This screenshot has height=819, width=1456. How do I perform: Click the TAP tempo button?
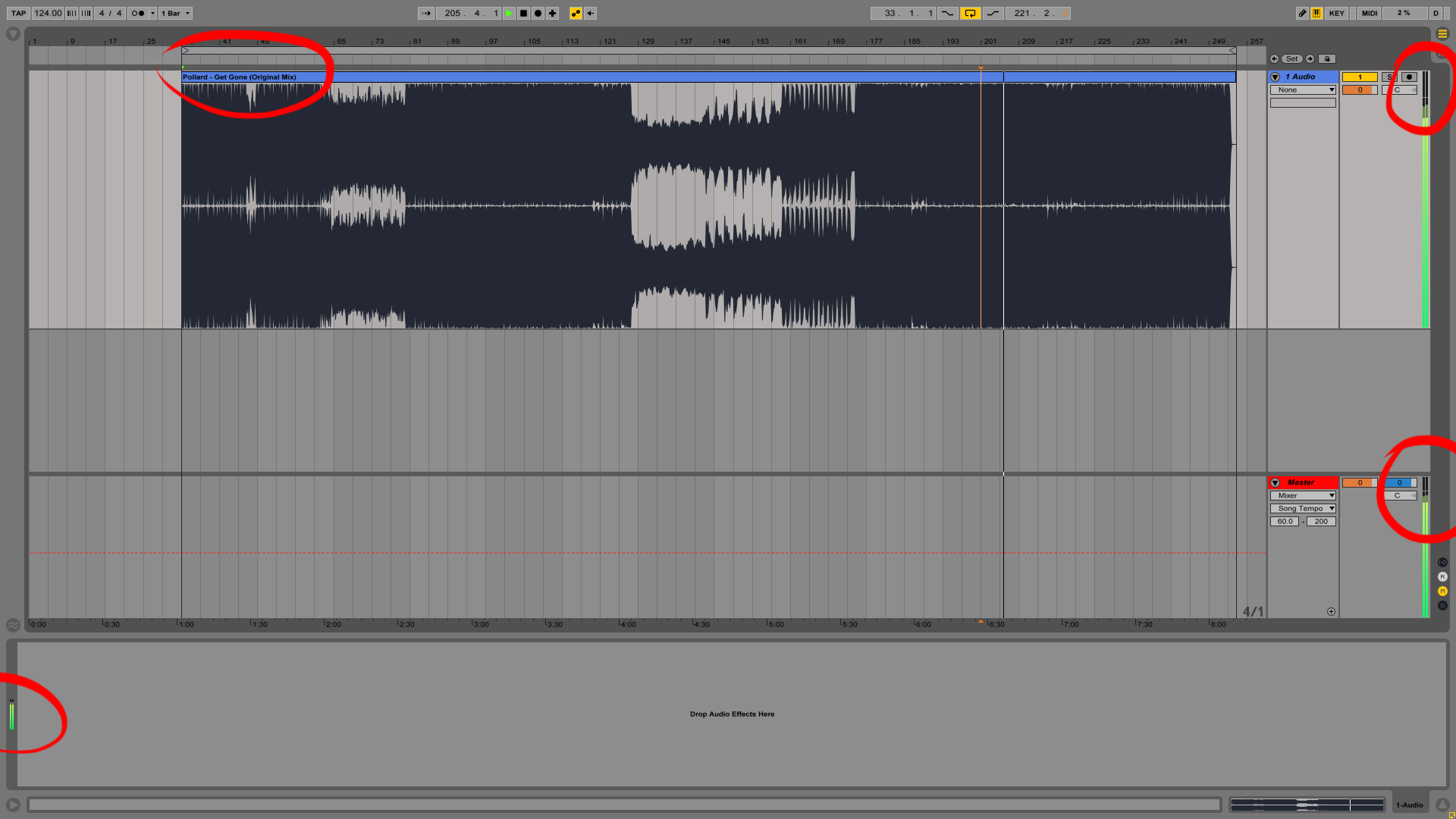tap(18, 13)
